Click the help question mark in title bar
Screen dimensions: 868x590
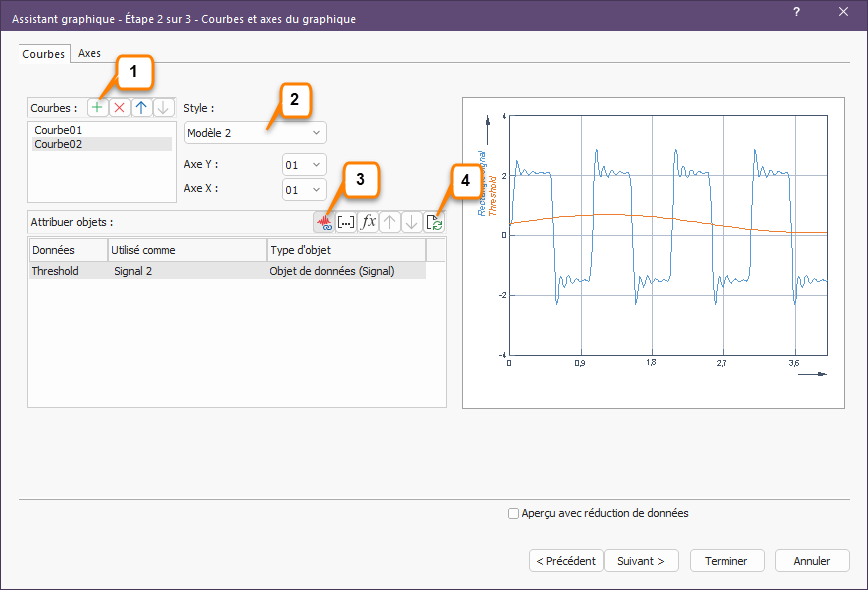point(796,12)
